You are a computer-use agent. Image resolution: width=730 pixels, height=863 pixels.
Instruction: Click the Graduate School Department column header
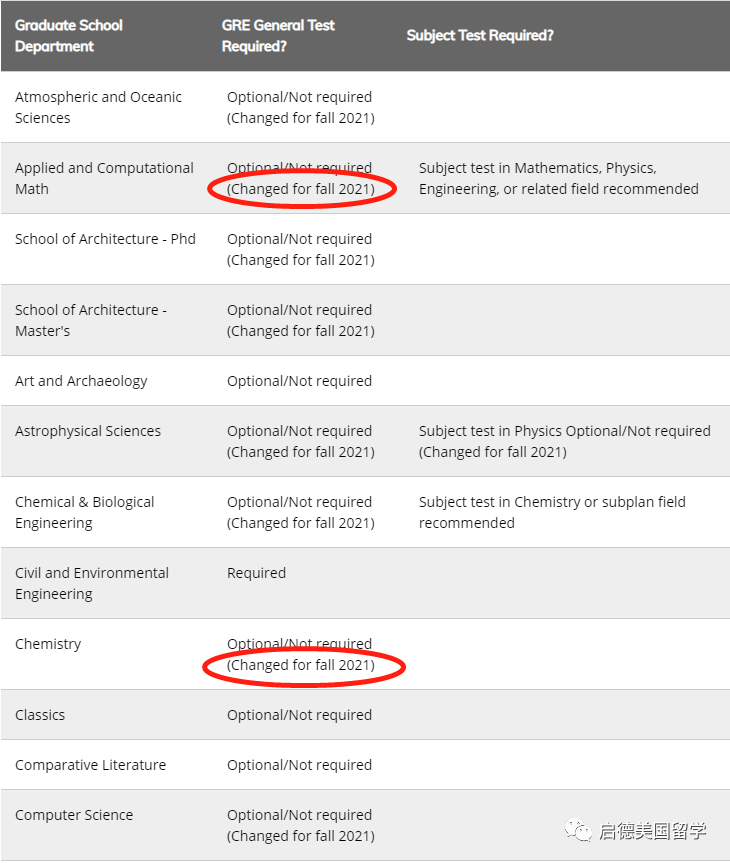69,35
